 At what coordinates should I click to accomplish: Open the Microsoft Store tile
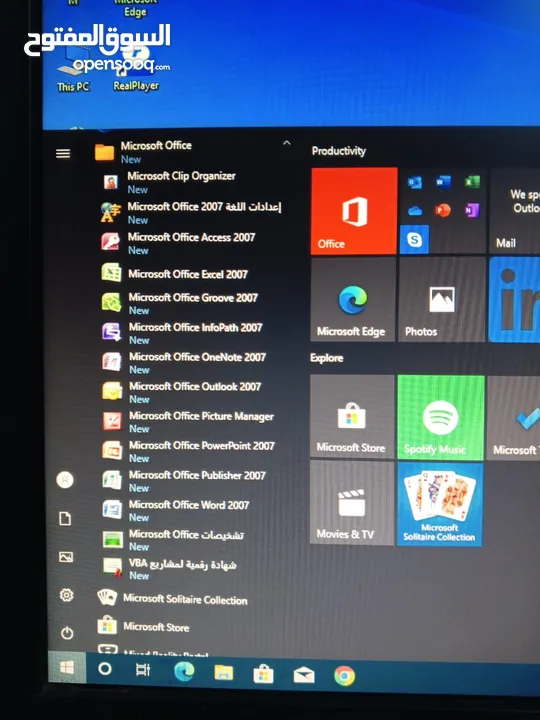352,416
